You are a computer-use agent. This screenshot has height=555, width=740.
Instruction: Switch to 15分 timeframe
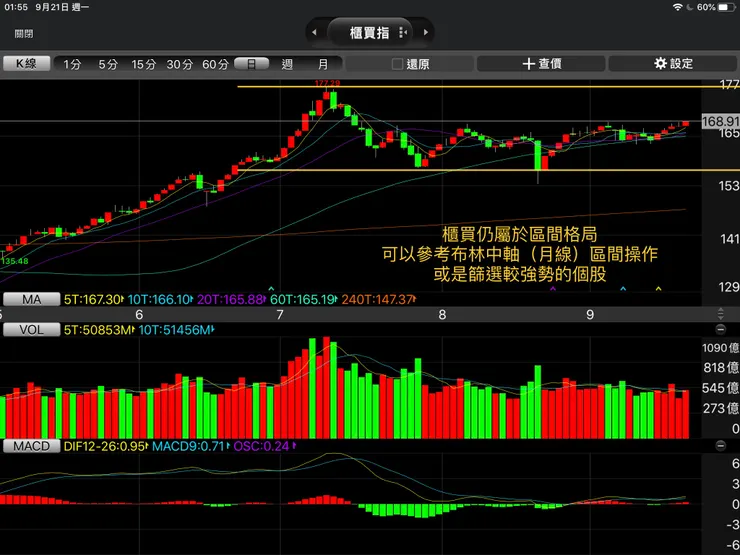point(143,64)
